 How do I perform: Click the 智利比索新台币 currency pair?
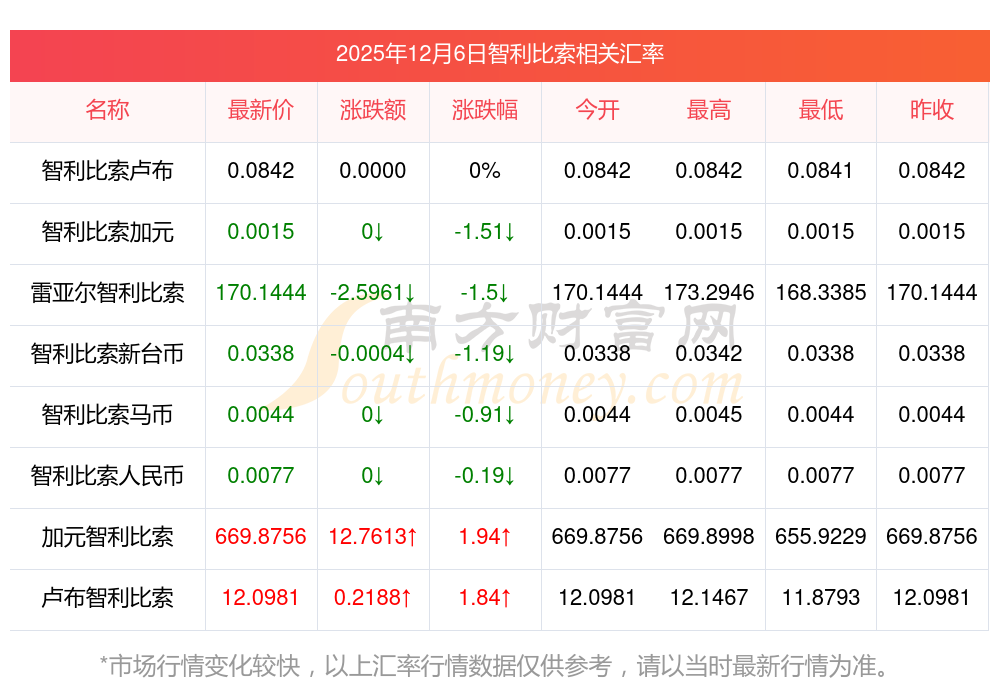107,354
